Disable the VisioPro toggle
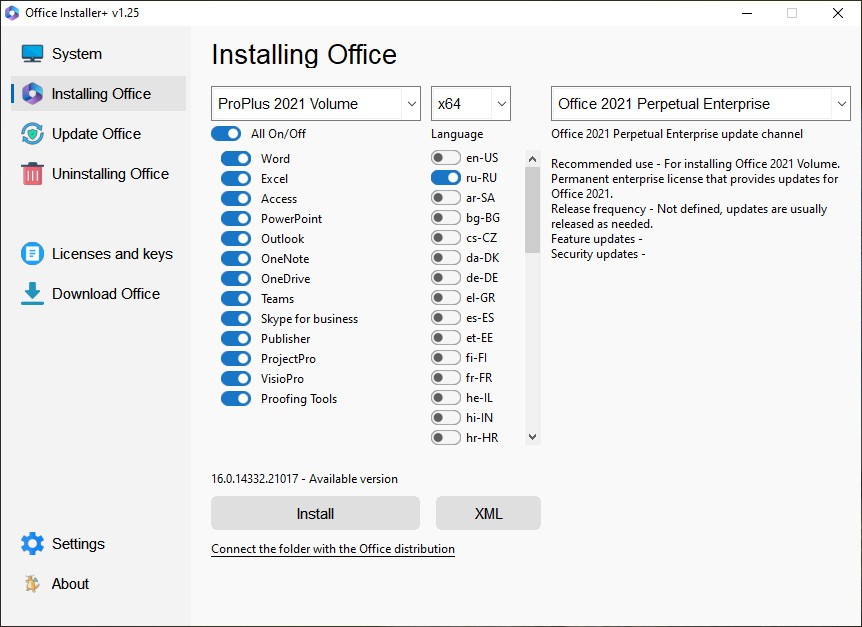This screenshot has width=862, height=627. (236, 379)
